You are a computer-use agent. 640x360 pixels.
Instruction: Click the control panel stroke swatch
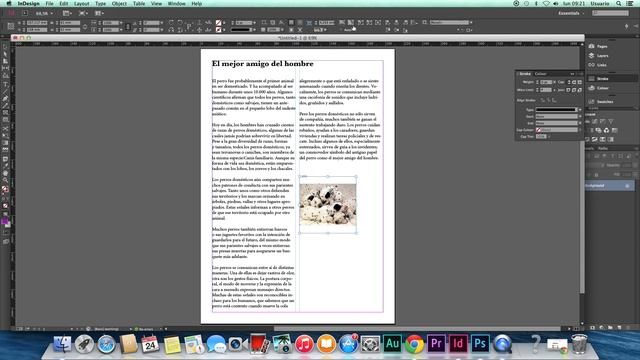(218, 30)
